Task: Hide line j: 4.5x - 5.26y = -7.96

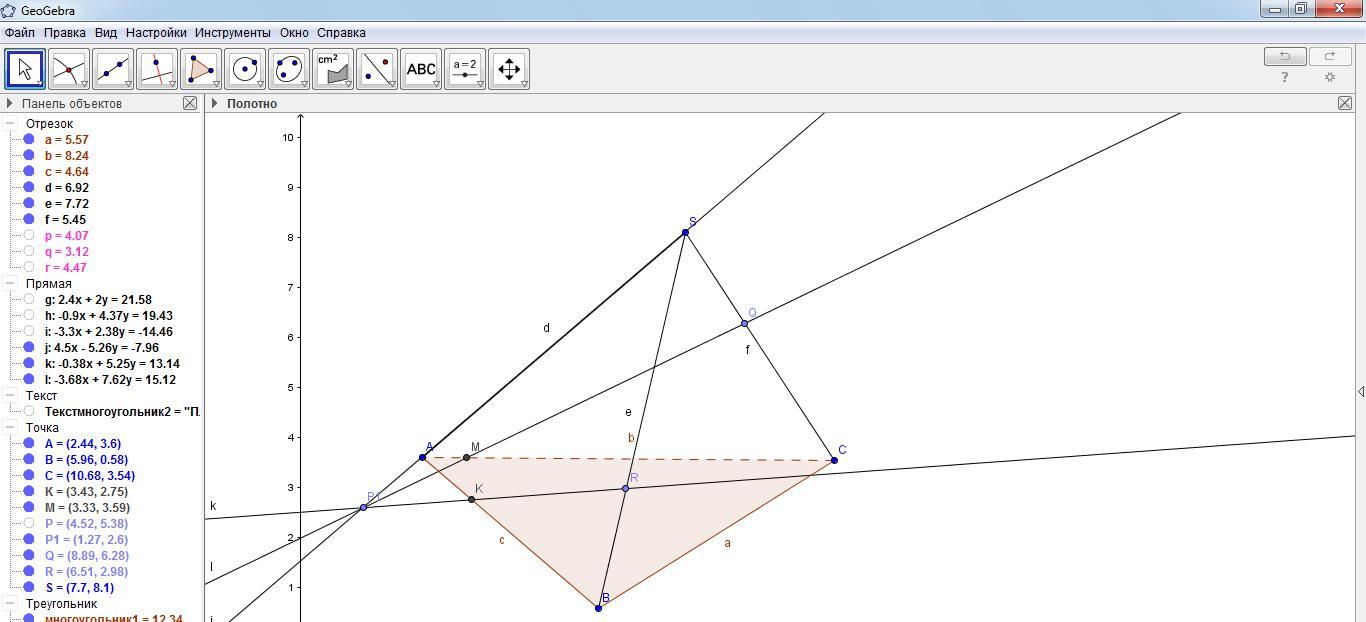Action: [x=29, y=348]
